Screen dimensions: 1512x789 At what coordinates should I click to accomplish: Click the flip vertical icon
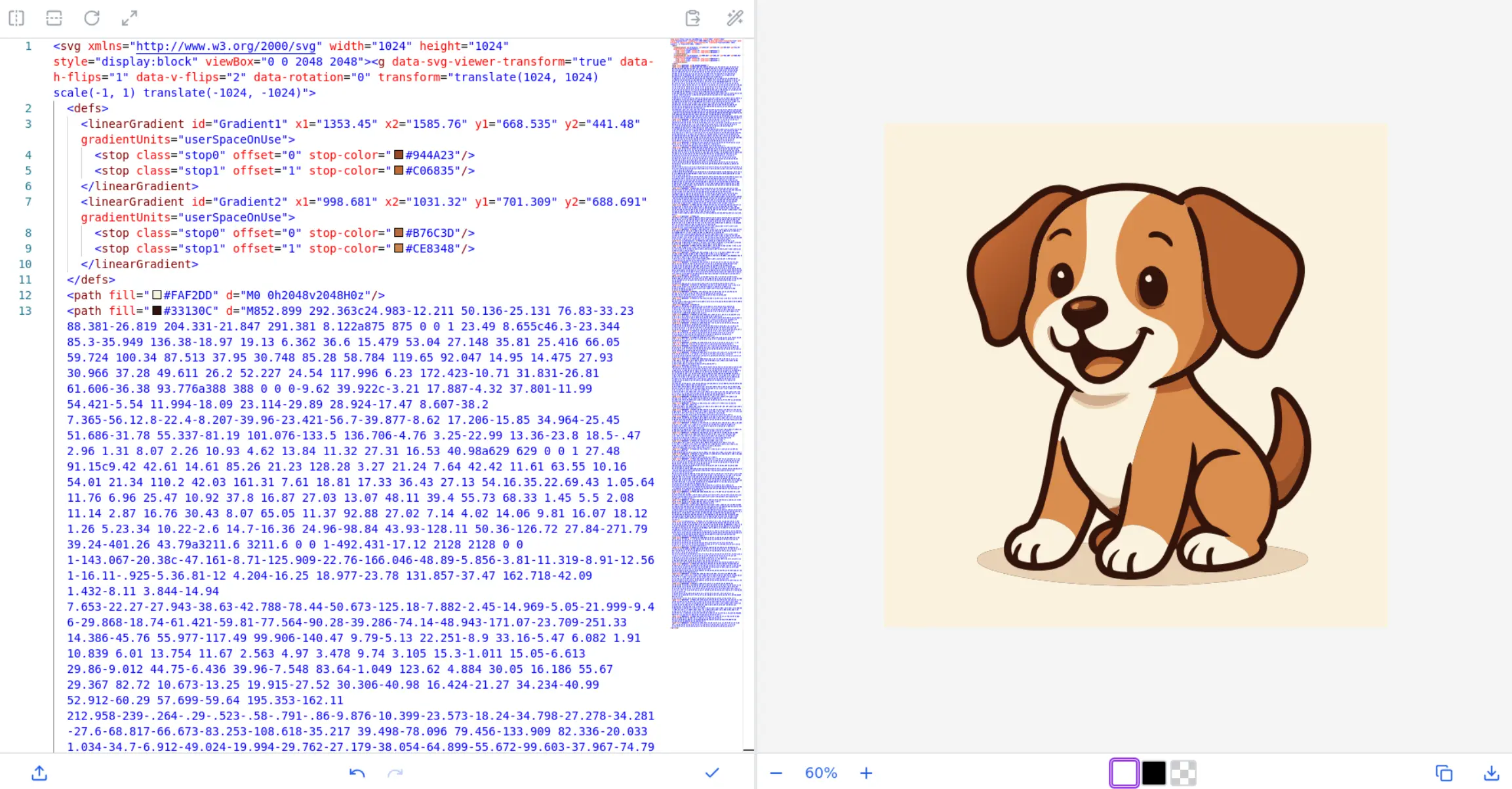tap(54, 18)
